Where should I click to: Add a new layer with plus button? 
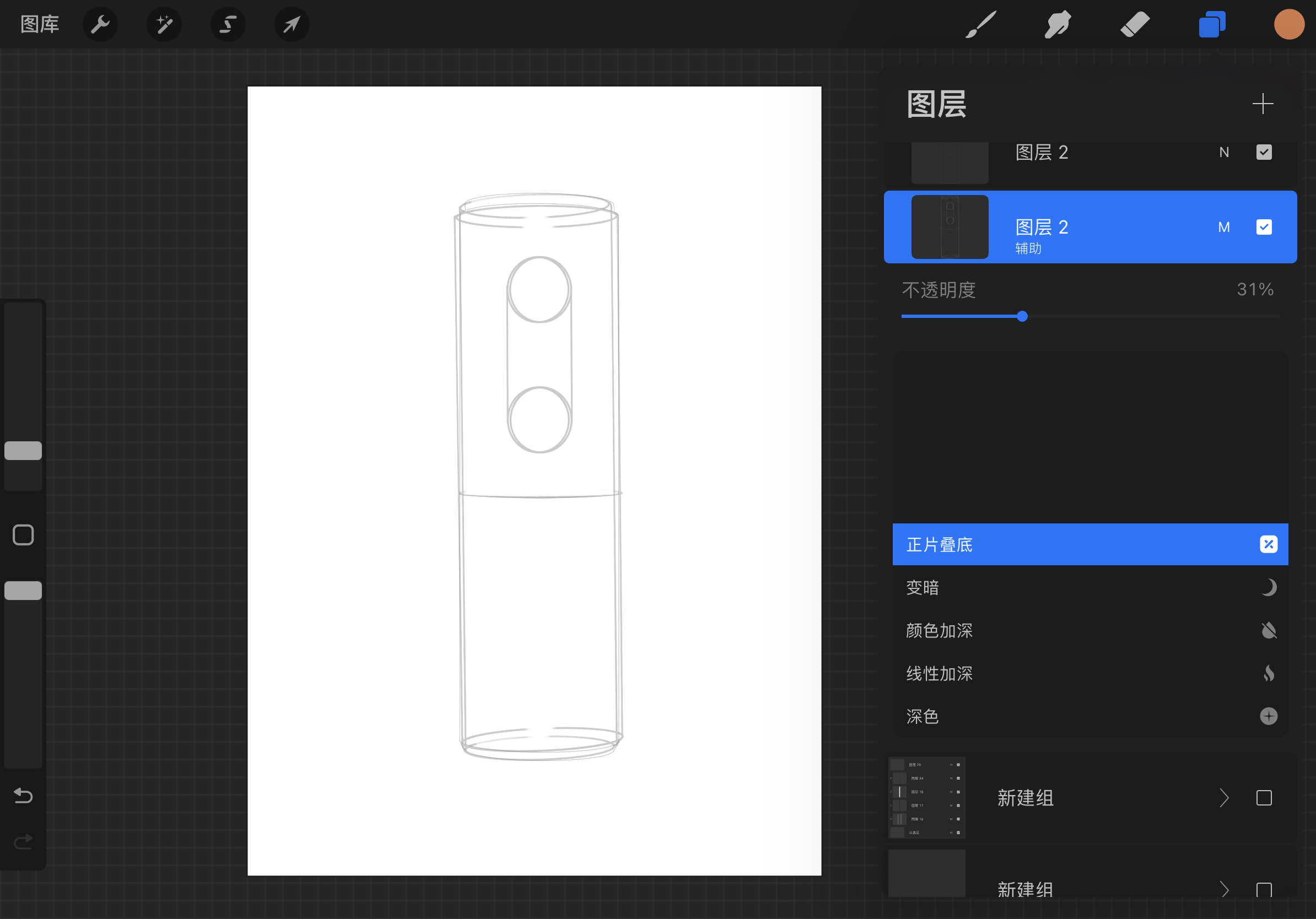pos(1263,104)
